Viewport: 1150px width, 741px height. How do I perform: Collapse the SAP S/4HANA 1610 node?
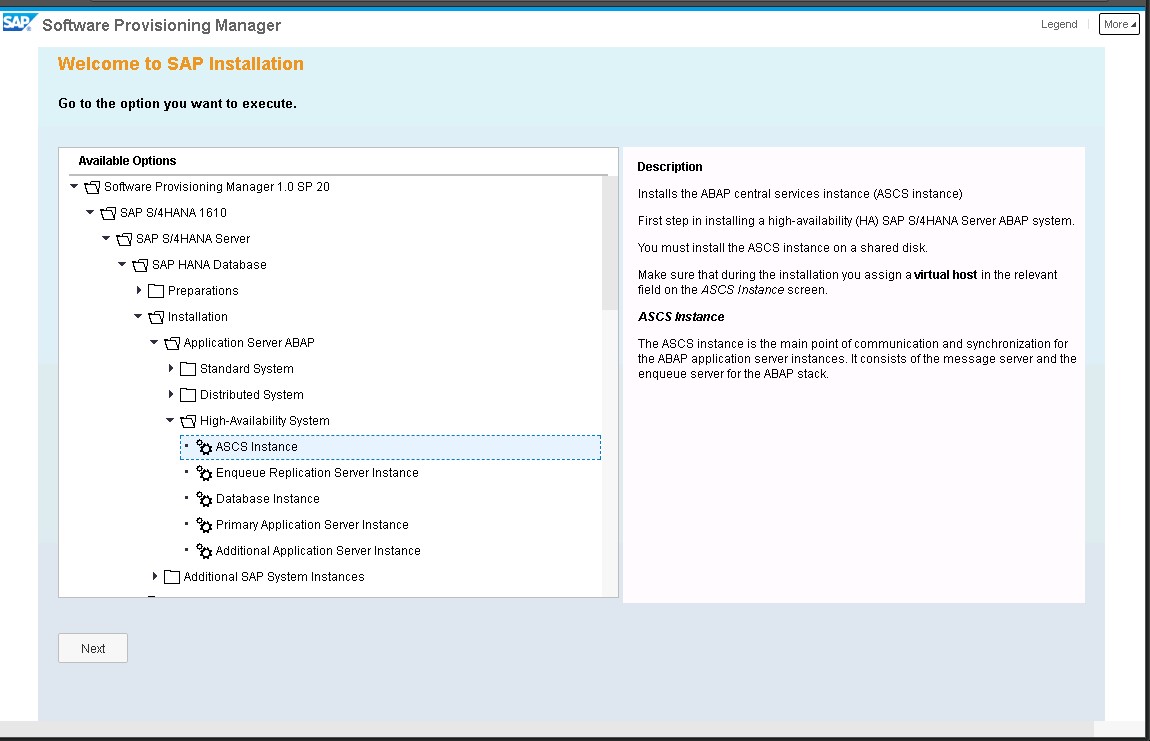[90, 212]
